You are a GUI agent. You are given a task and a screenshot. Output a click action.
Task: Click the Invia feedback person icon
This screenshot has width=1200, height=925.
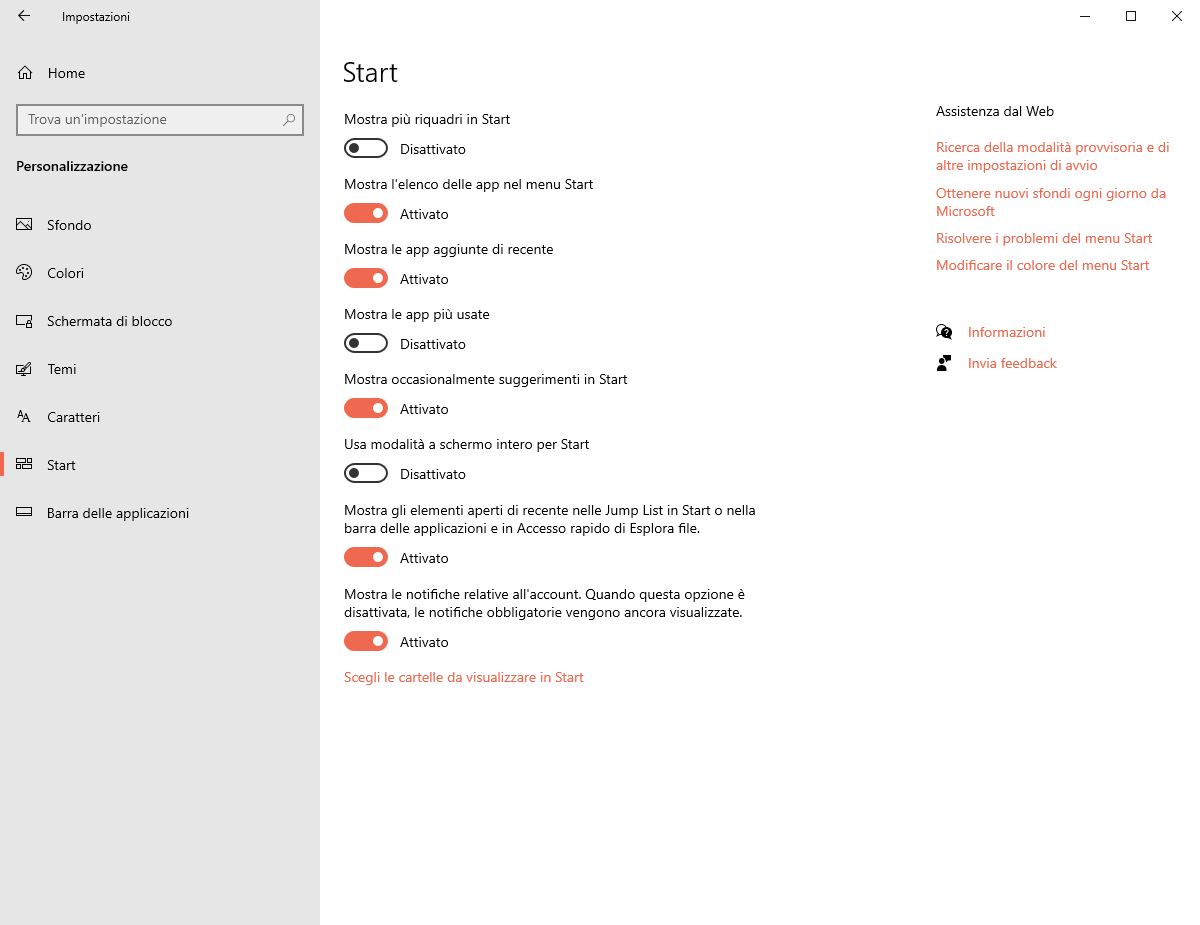[944, 363]
